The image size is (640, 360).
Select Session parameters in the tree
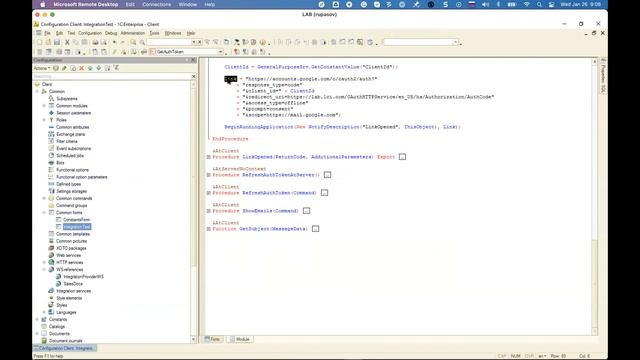73,113
